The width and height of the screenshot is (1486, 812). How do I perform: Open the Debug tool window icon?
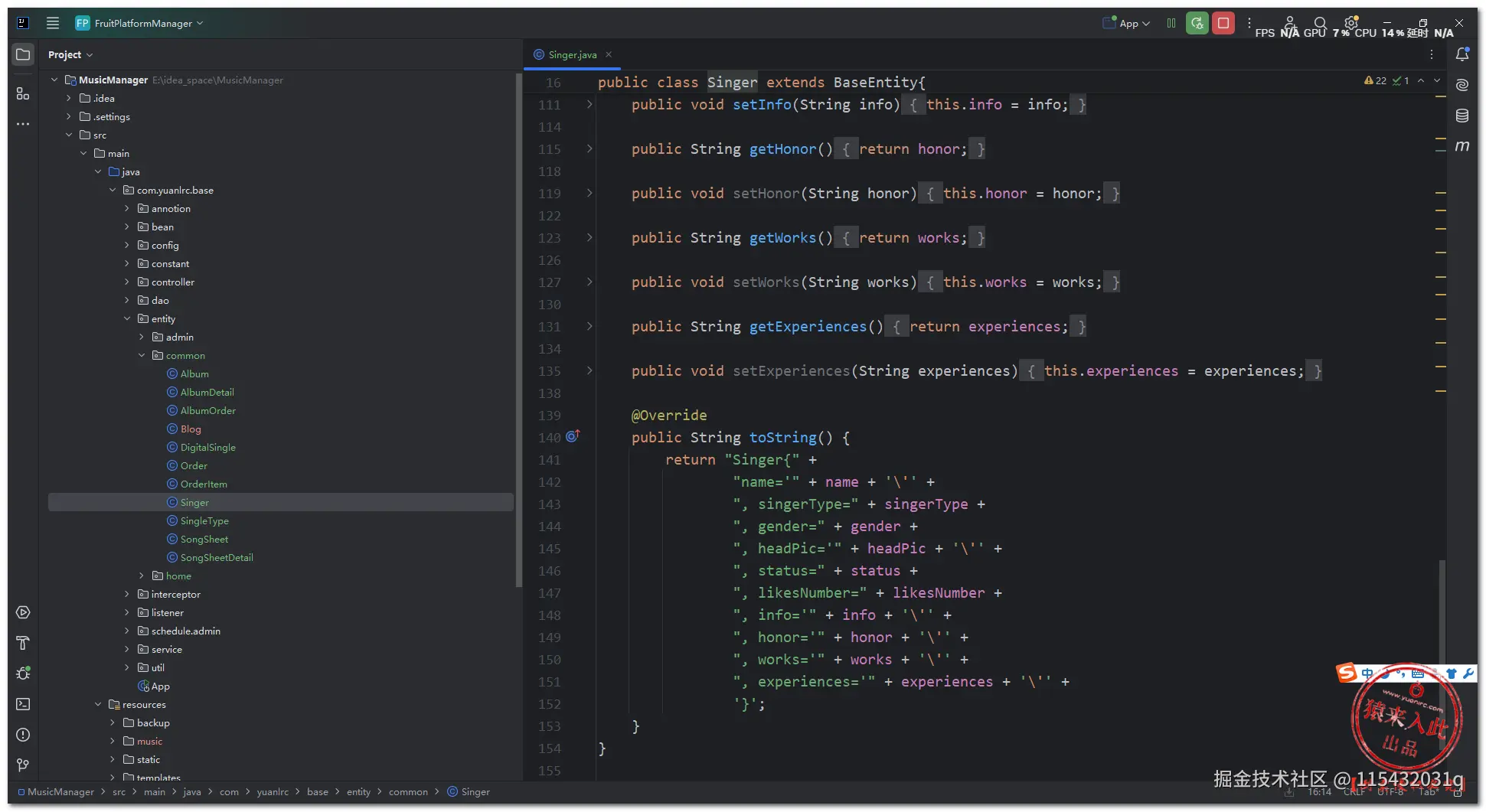(x=23, y=673)
